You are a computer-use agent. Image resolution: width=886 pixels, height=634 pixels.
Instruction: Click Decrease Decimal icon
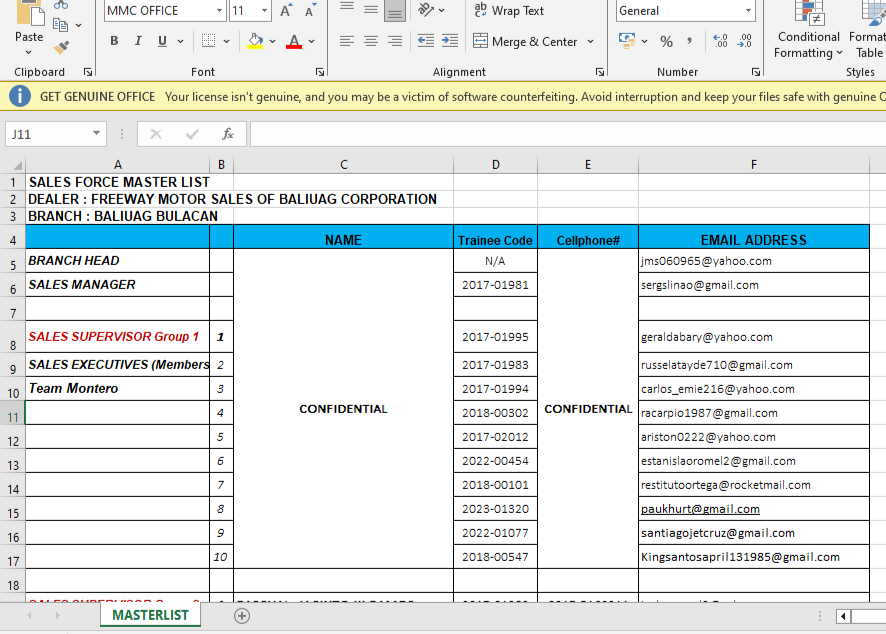[745, 41]
